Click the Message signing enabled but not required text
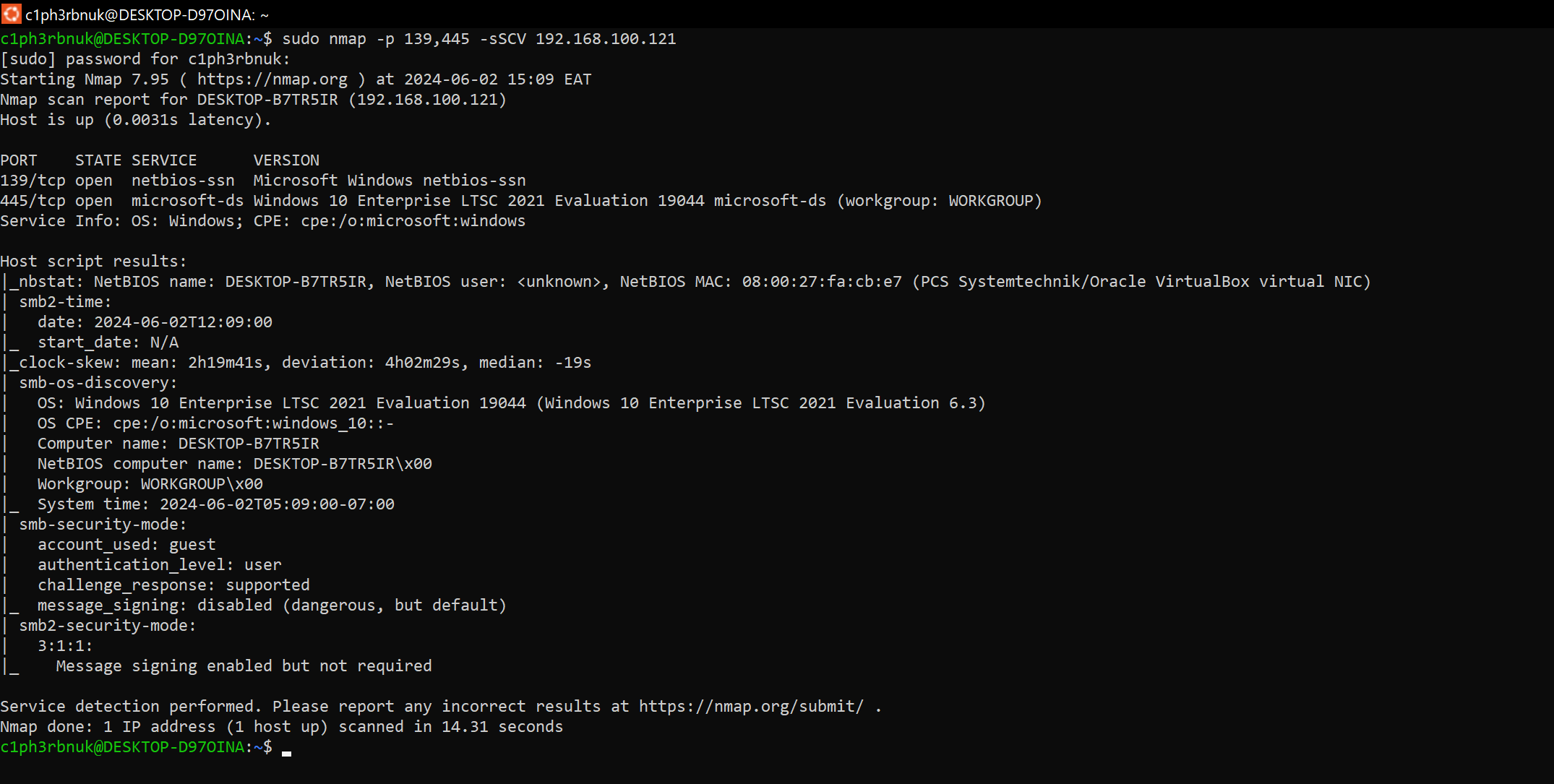1554x784 pixels. [x=244, y=666]
